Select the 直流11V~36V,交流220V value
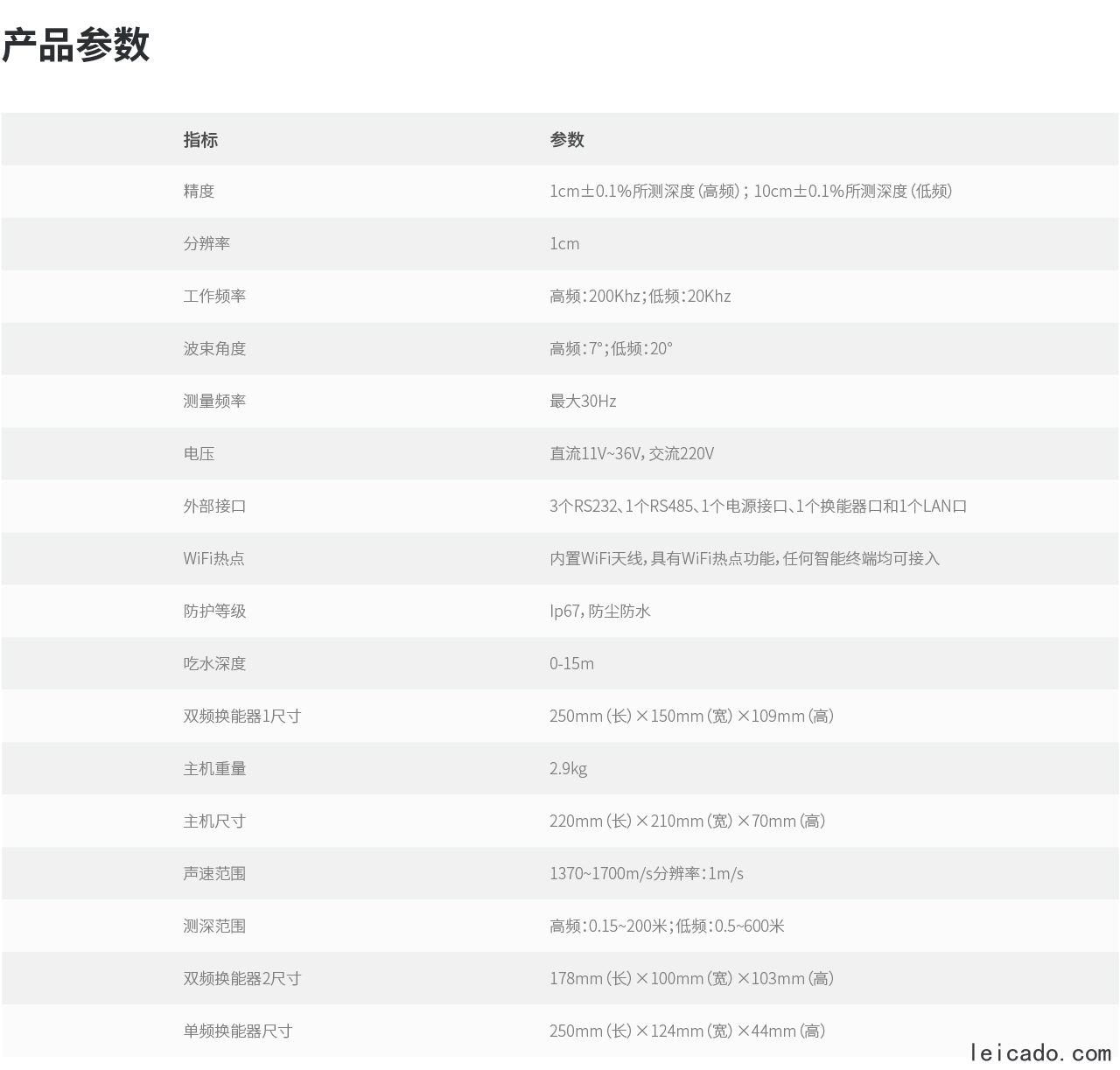The height and width of the screenshot is (1070, 1120). pyautogui.click(x=632, y=454)
